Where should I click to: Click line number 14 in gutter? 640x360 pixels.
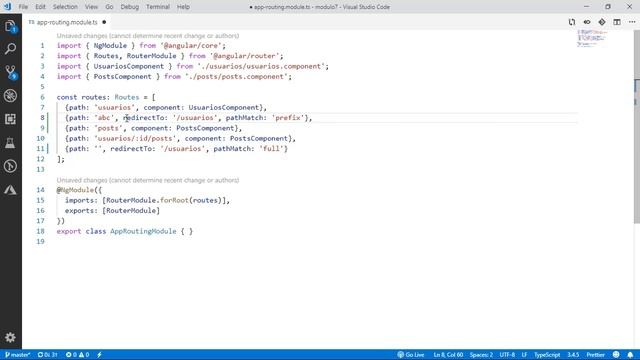point(40,190)
